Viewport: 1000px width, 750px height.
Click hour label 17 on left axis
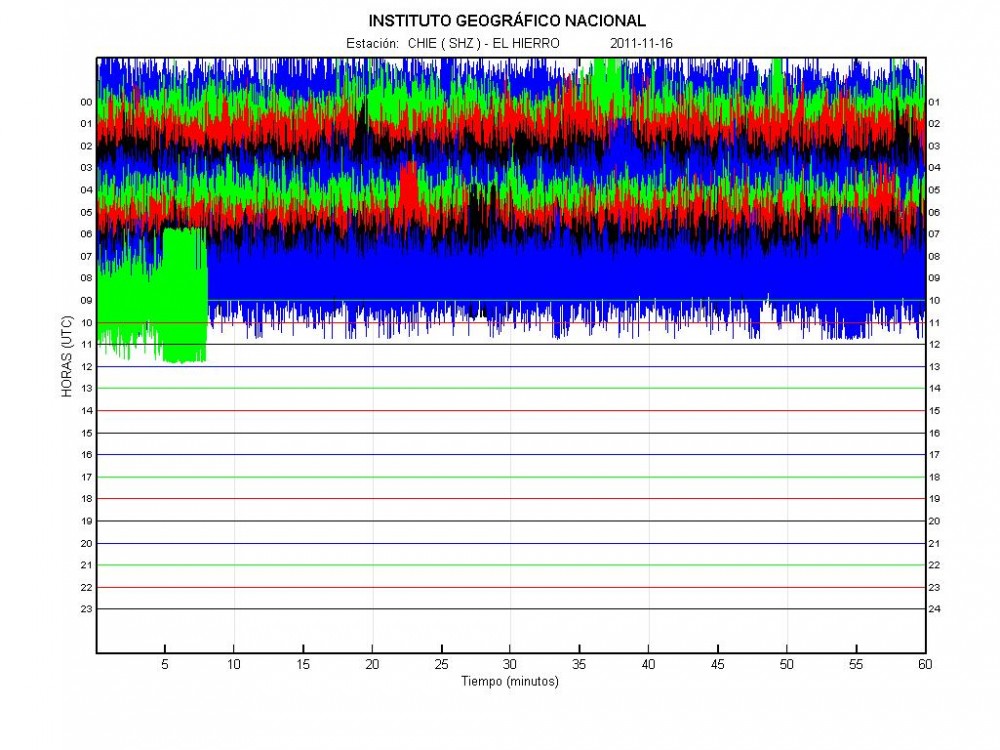87,477
